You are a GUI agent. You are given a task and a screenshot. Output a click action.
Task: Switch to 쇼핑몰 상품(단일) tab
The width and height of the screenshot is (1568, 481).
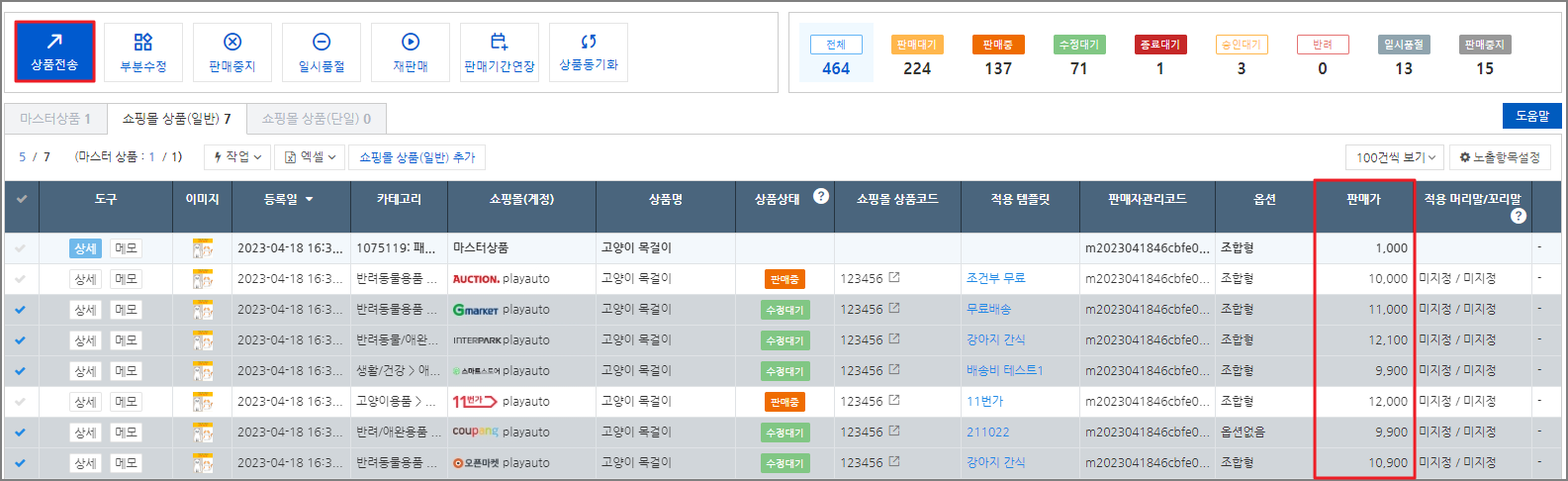(316, 119)
